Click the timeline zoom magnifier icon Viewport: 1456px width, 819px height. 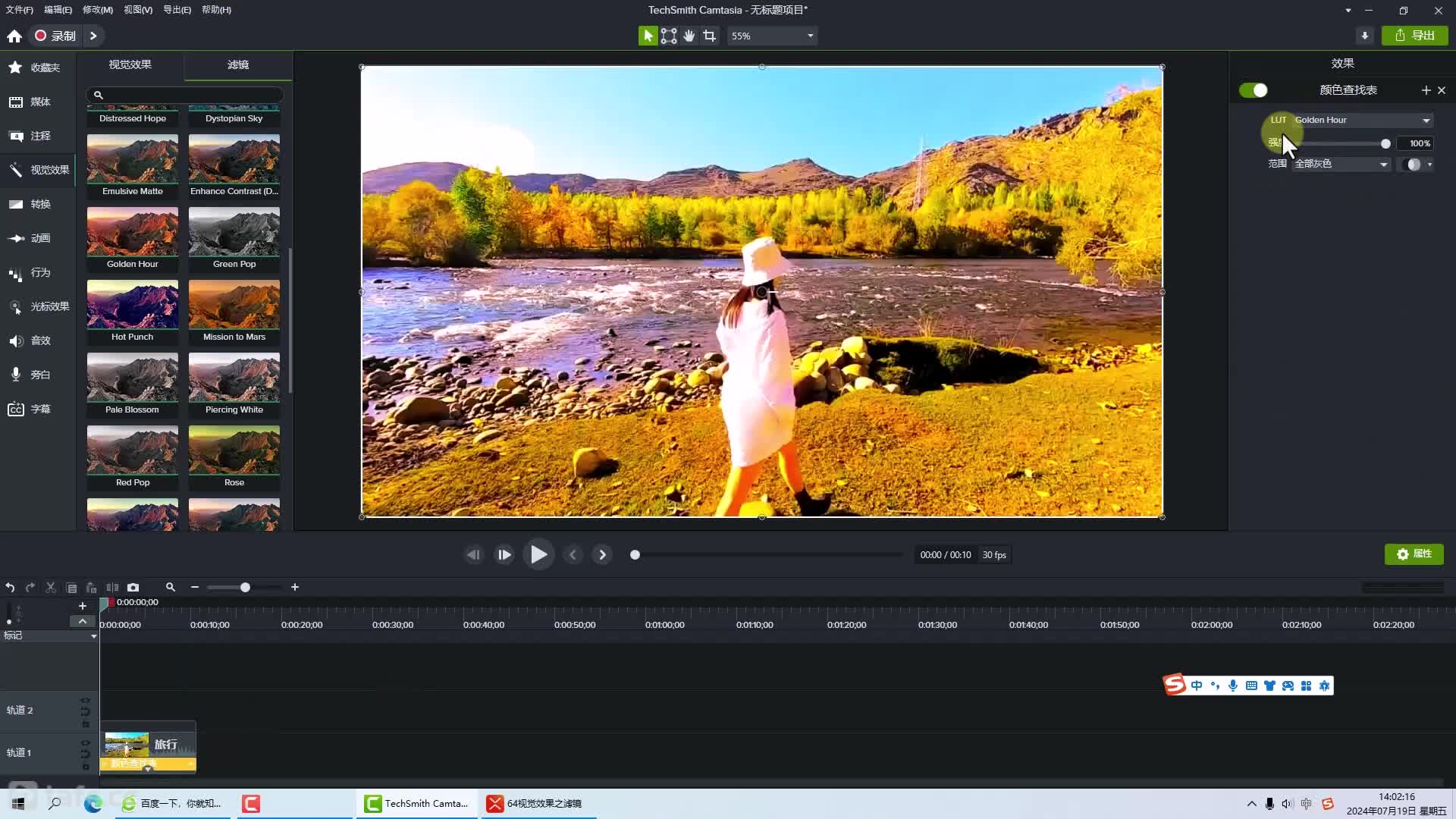(171, 587)
